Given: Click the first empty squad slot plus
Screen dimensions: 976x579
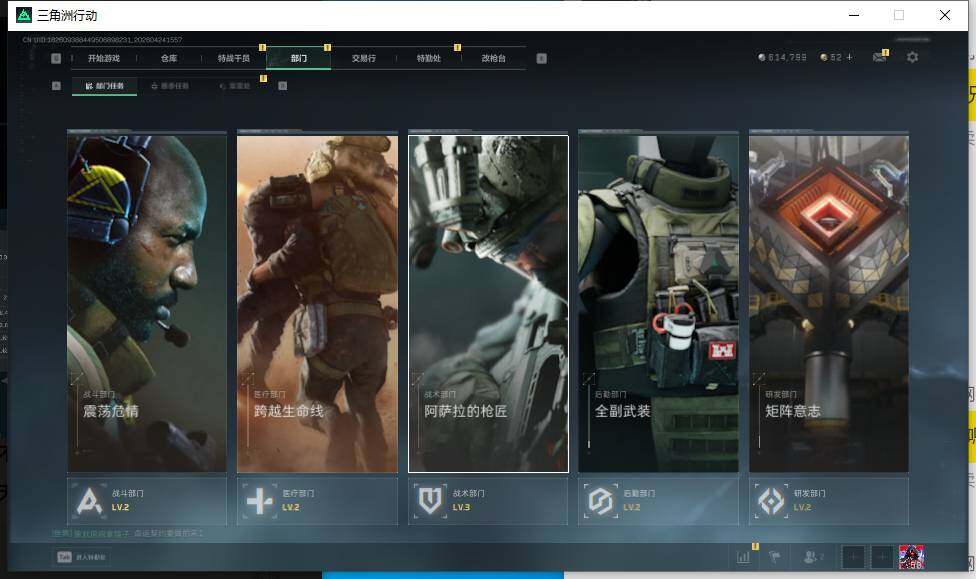Looking at the screenshot, I should pyautogui.click(x=853, y=557).
